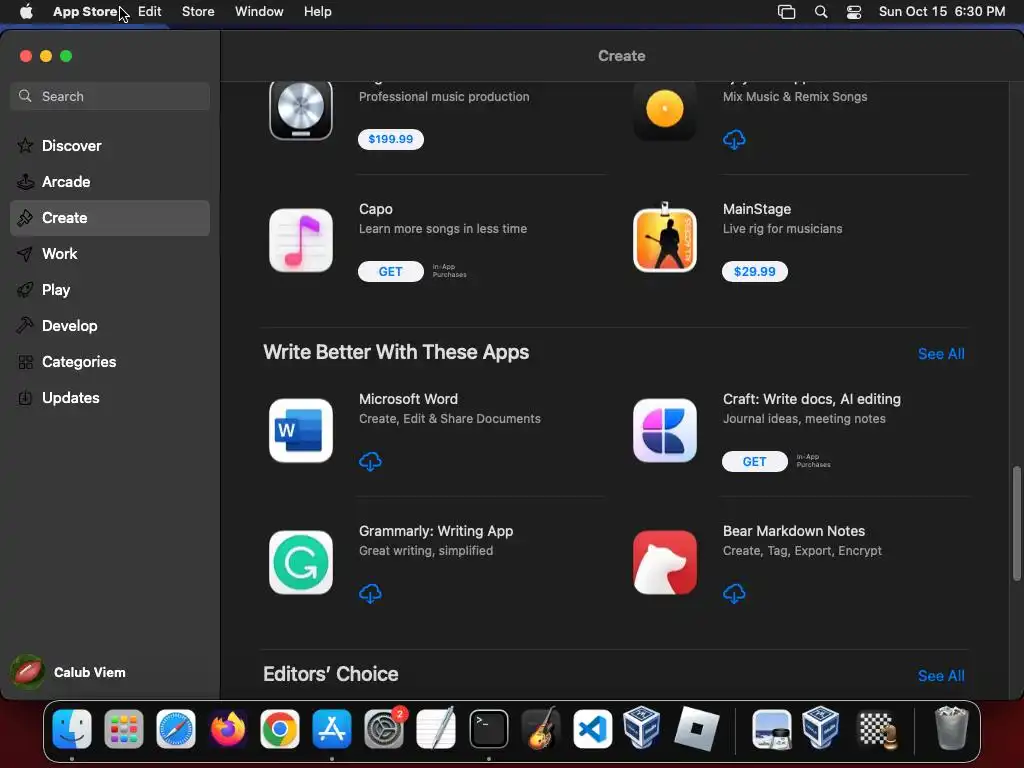Click GET for Capo
Image resolution: width=1024 pixels, height=768 pixels.
[x=391, y=272]
